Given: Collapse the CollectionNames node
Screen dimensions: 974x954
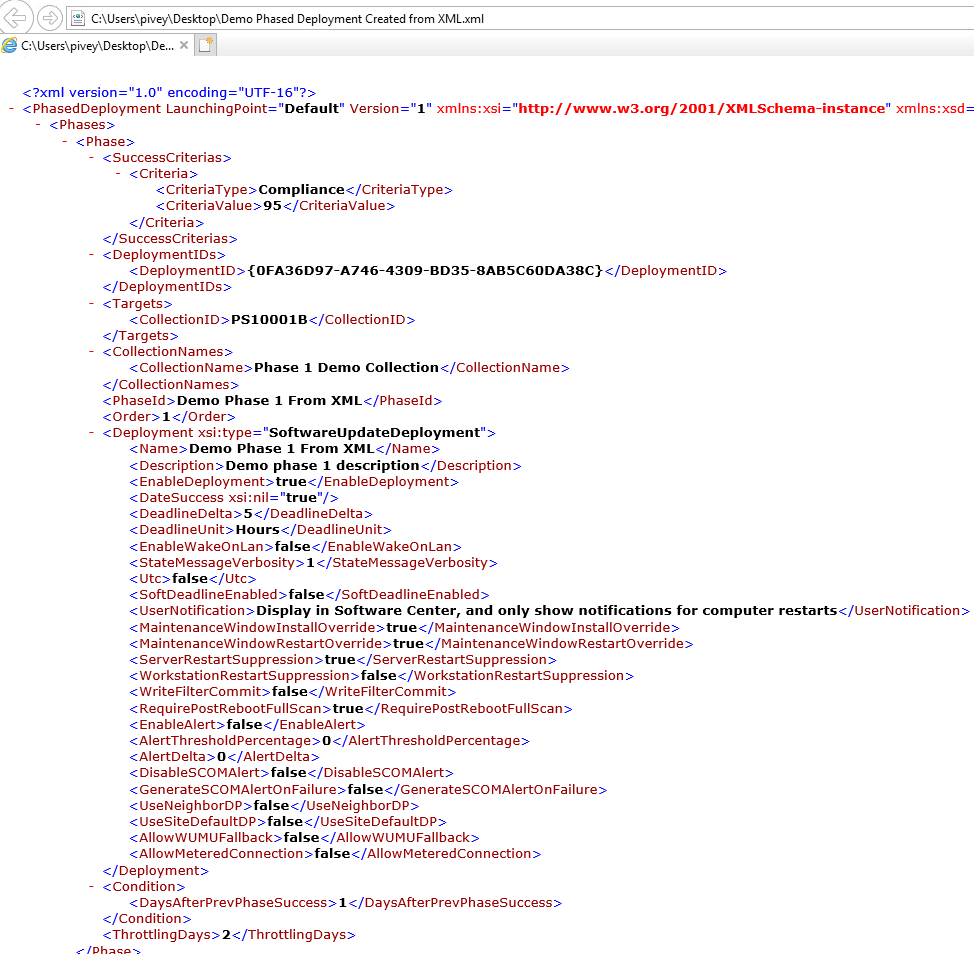Looking at the screenshot, I should [91, 352].
